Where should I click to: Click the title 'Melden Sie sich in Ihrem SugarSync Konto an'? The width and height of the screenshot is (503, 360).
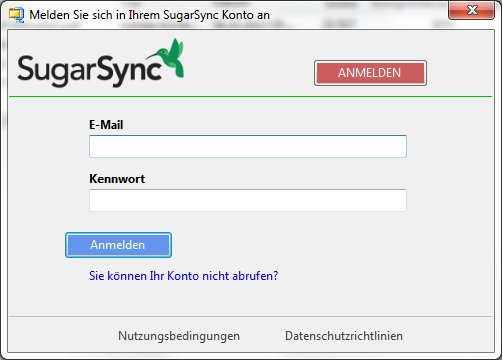coord(149,15)
